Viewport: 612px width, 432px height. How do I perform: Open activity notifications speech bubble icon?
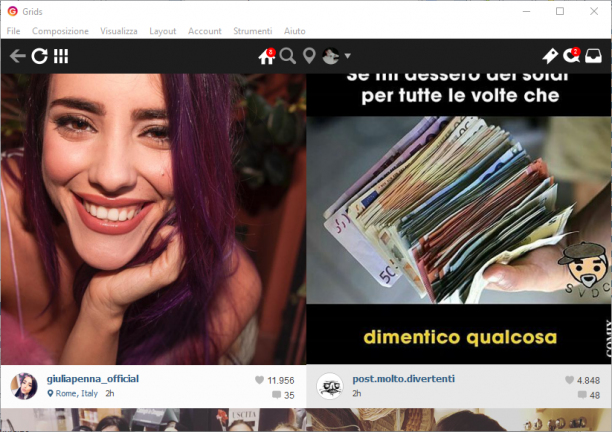[x=571, y=56]
